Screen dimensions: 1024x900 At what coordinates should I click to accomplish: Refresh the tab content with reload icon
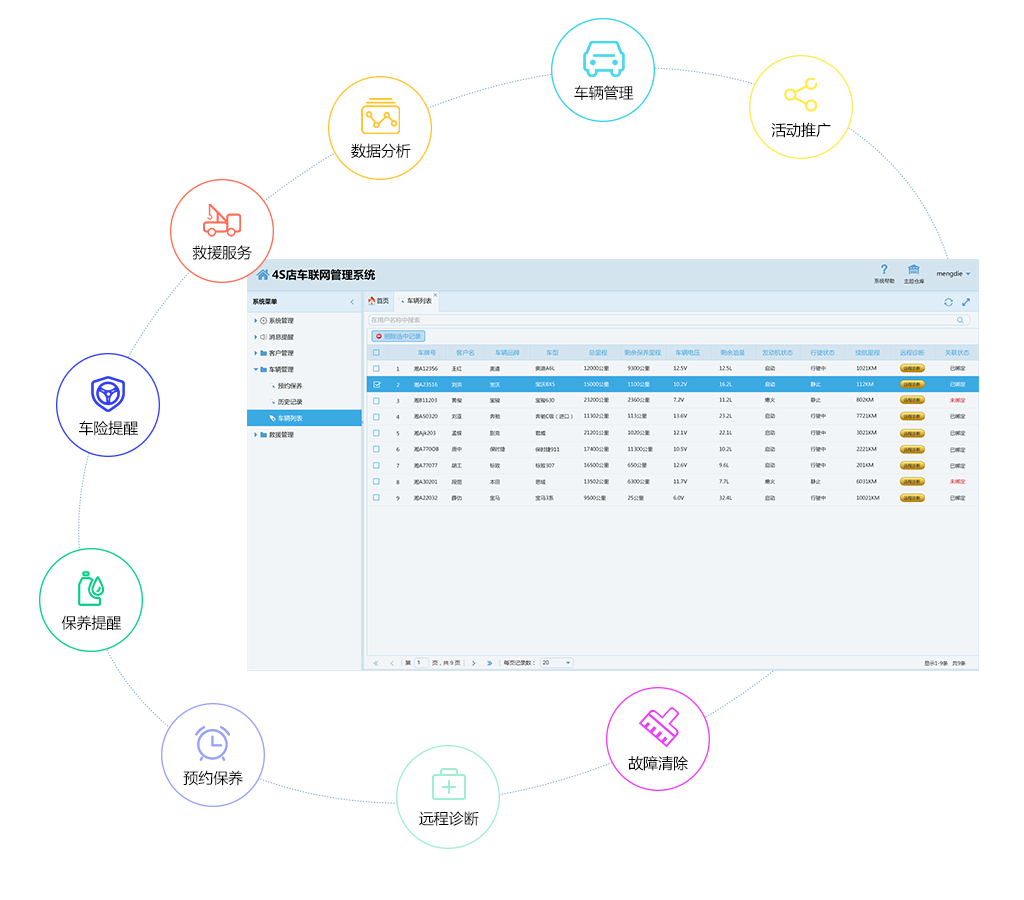(x=948, y=302)
